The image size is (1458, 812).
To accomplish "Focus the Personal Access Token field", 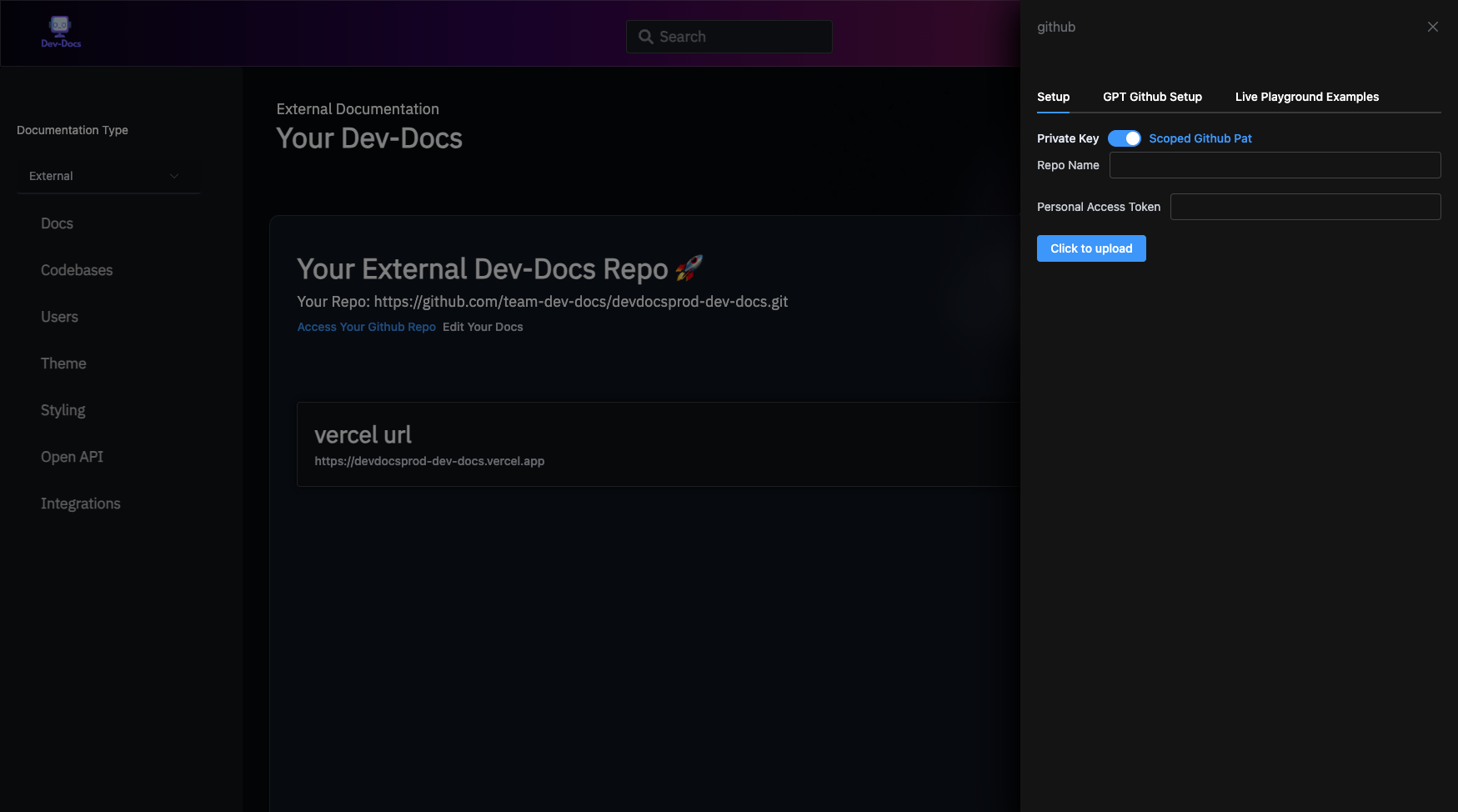I will [x=1305, y=207].
